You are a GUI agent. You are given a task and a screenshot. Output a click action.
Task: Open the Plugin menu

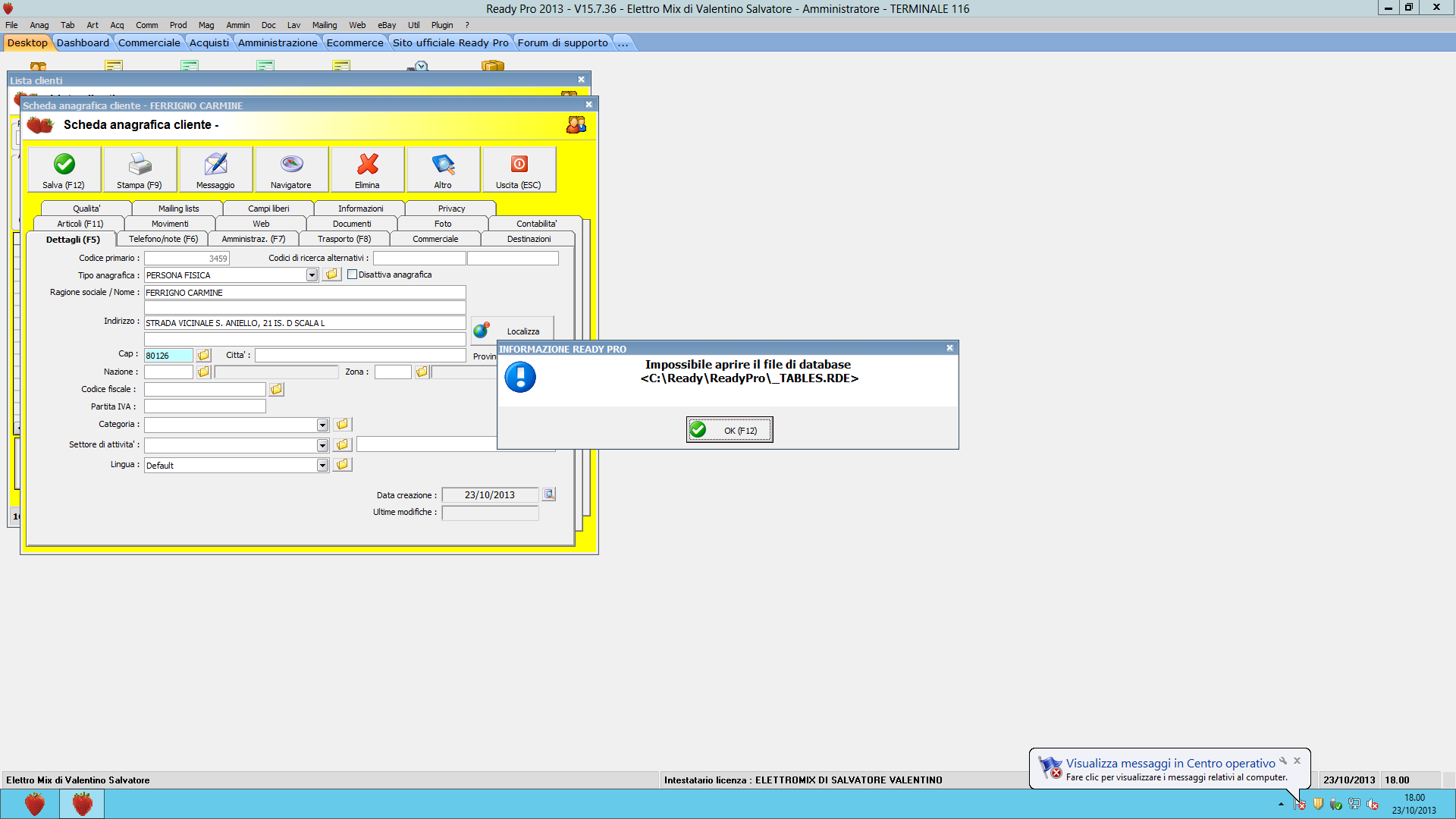click(x=442, y=25)
